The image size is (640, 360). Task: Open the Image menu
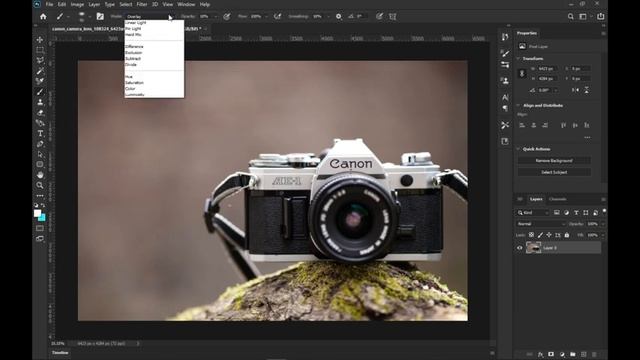(77, 4)
